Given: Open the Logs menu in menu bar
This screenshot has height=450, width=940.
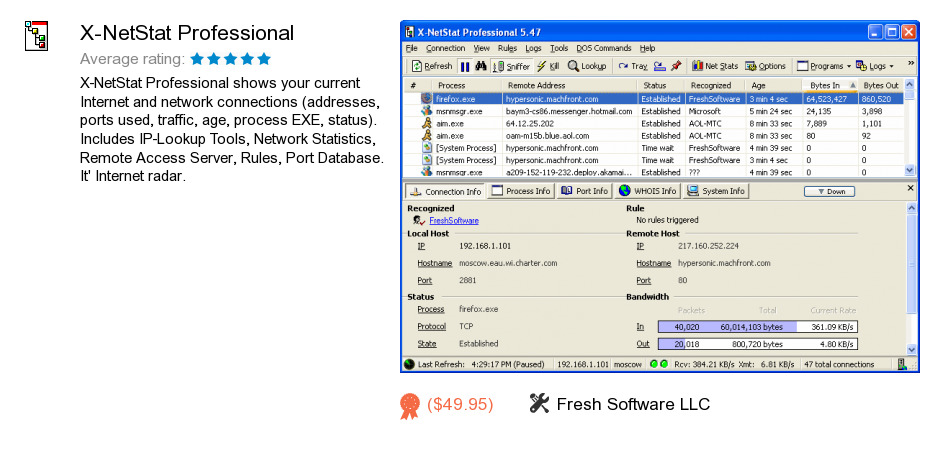Looking at the screenshot, I should click(533, 49).
